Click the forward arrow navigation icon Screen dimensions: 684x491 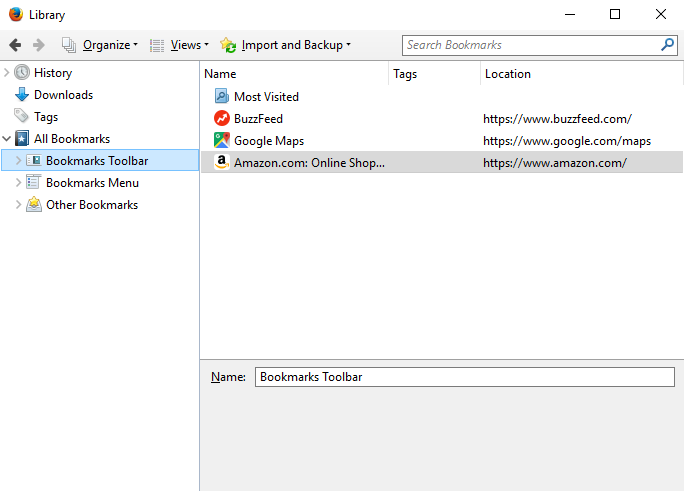(39, 45)
